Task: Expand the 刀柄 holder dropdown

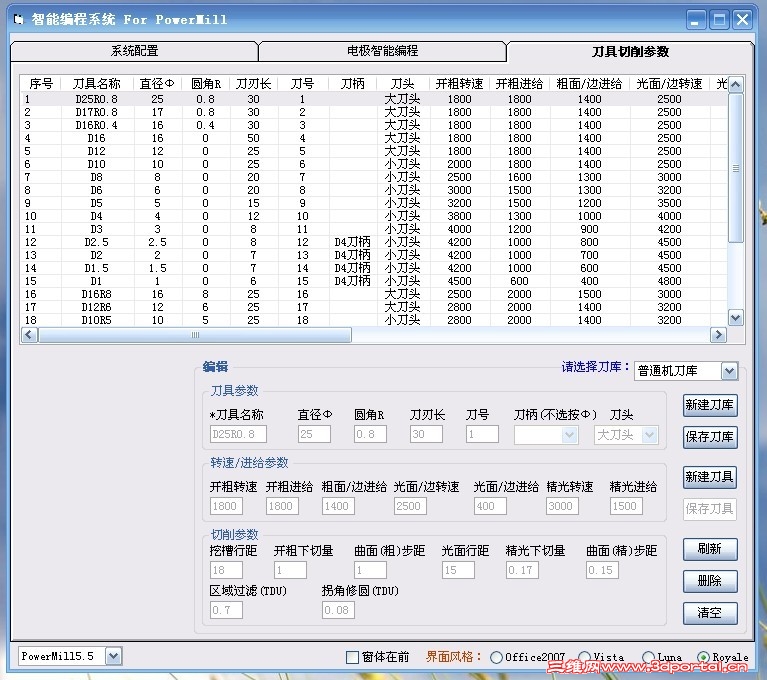Action: (x=569, y=435)
